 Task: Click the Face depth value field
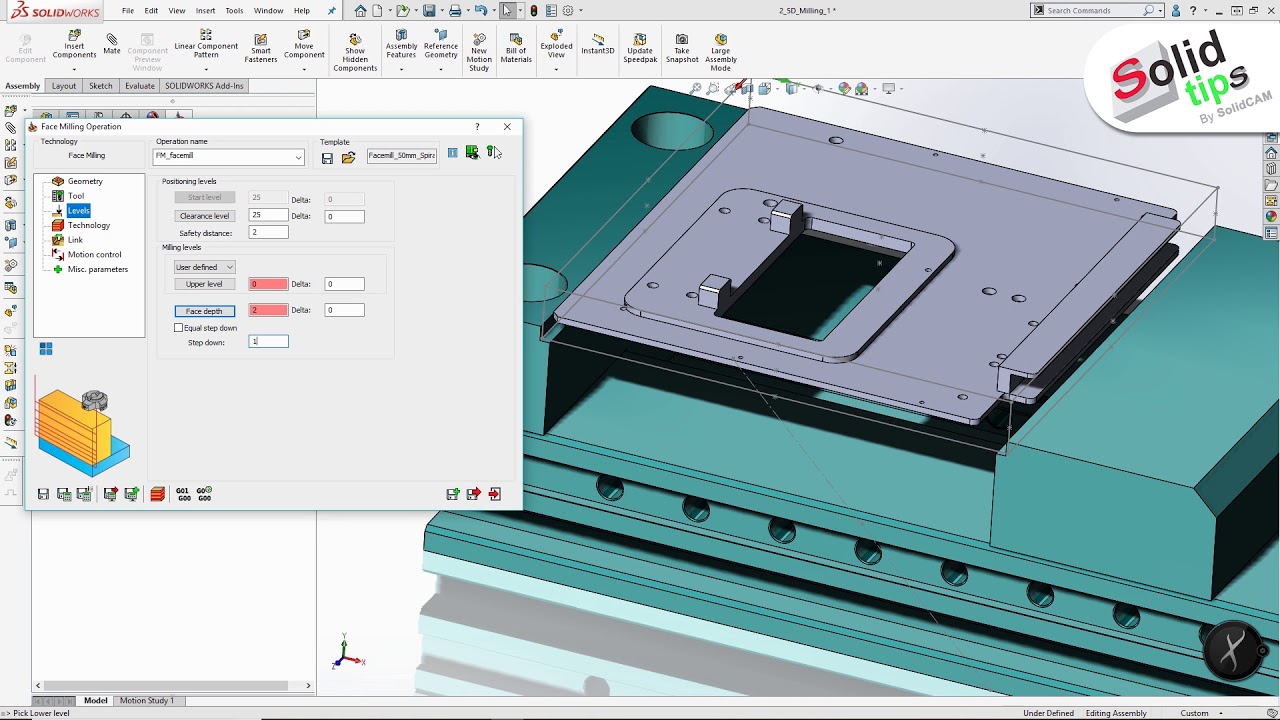(268, 311)
